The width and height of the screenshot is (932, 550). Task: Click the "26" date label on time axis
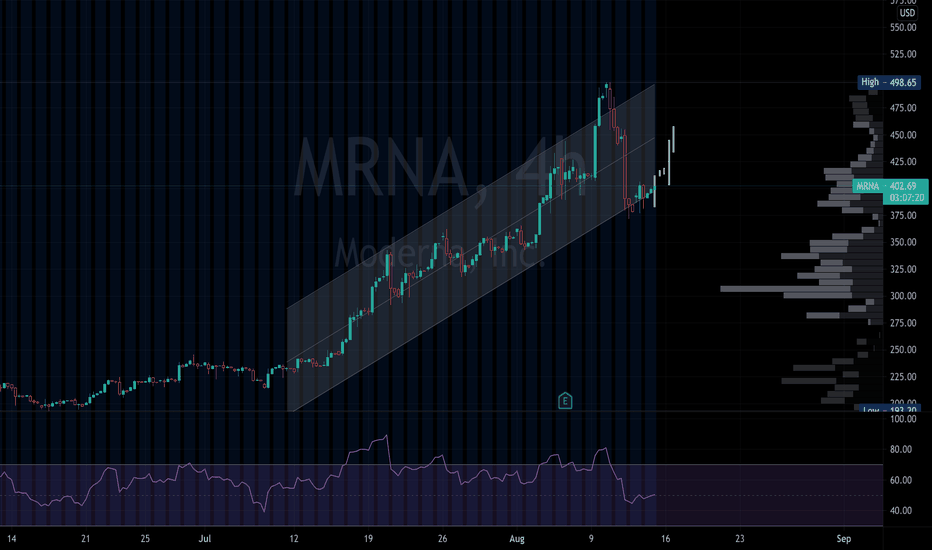(x=442, y=539)
